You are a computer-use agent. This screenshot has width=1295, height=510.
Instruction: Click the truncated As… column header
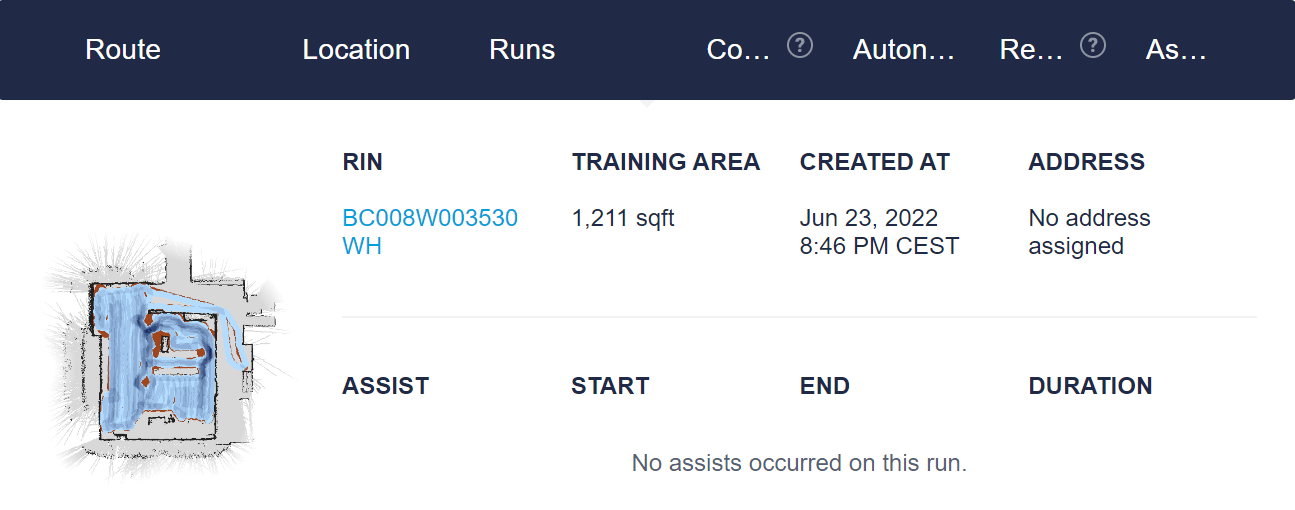[1176, 50]
